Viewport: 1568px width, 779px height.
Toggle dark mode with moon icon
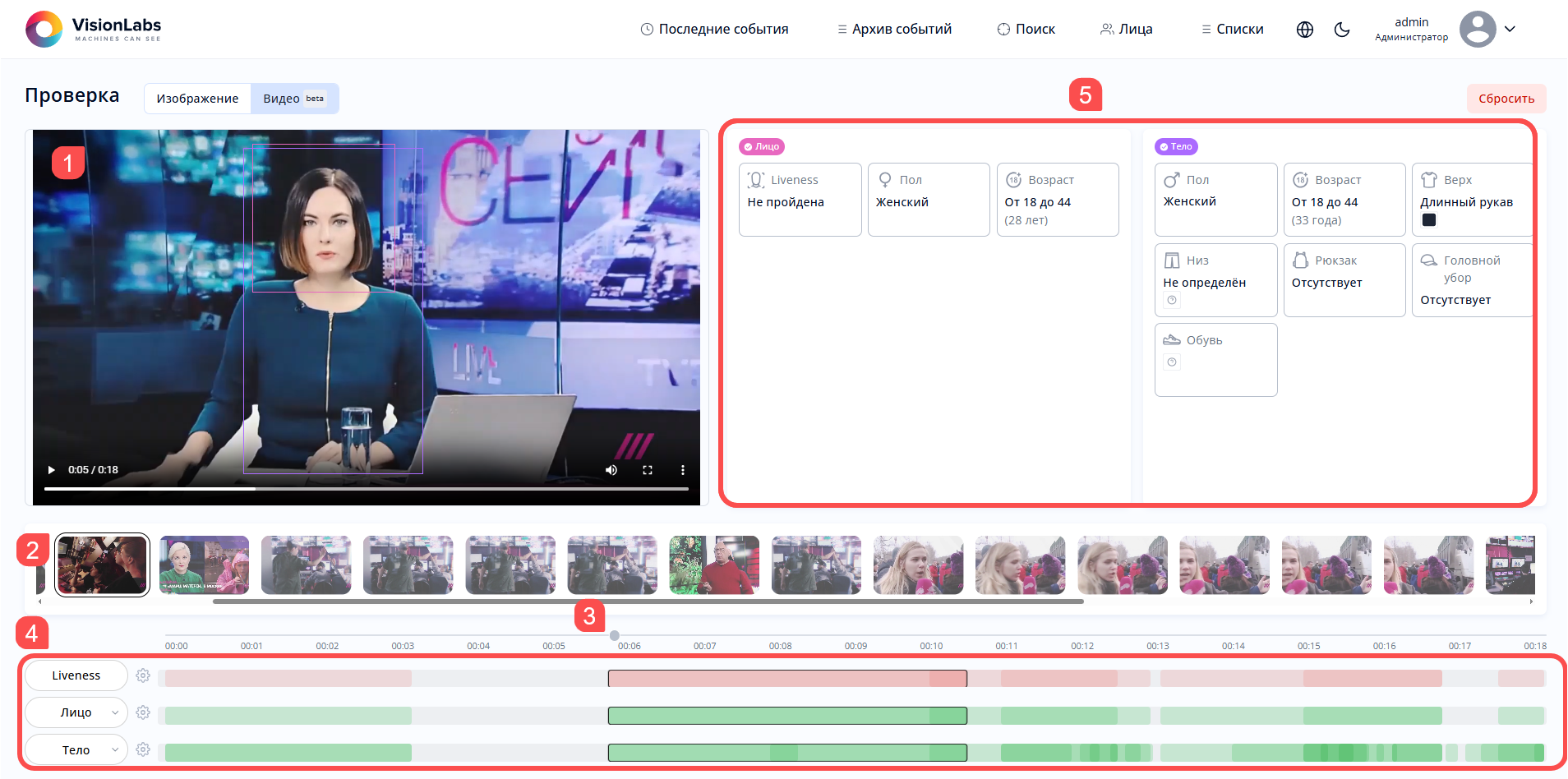click(1342, 30)
